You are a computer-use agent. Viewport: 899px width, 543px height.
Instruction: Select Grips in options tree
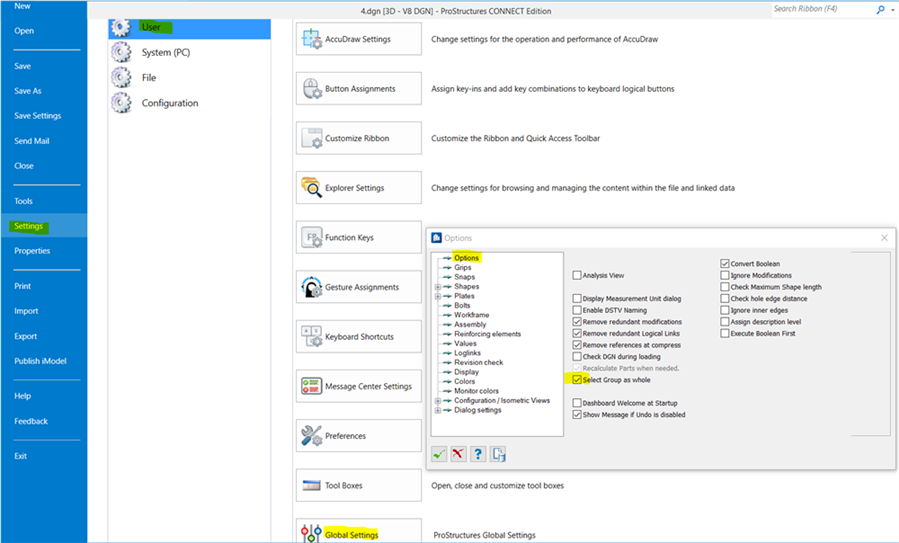click(463, 267)
